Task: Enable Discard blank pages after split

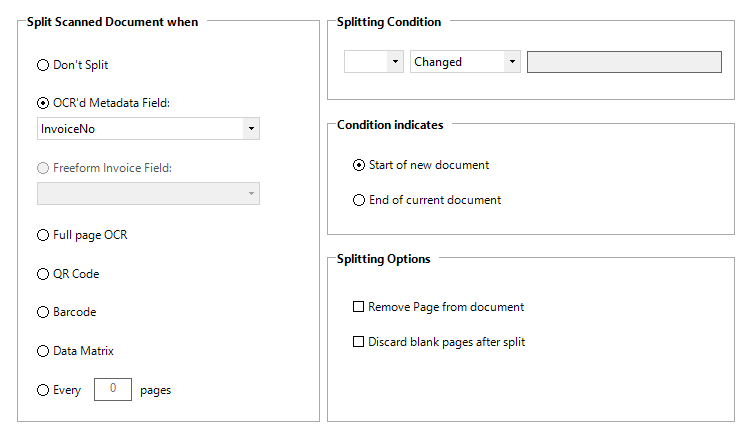Action: point(359,342)
